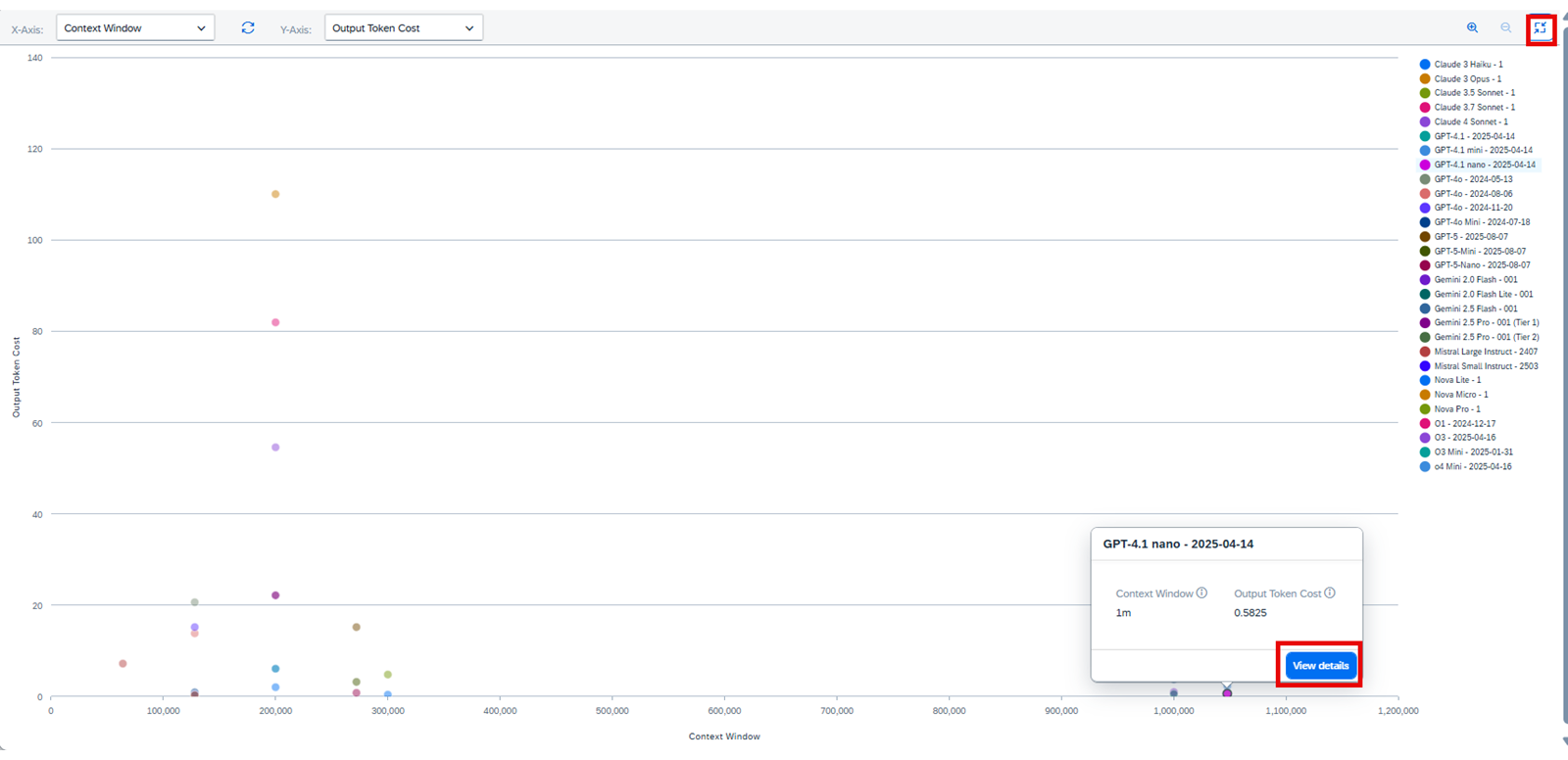Select GPT-5-Mini - 2025-08-07 in the legend
Screen dimensions: 1568x760
point(1473,252)
